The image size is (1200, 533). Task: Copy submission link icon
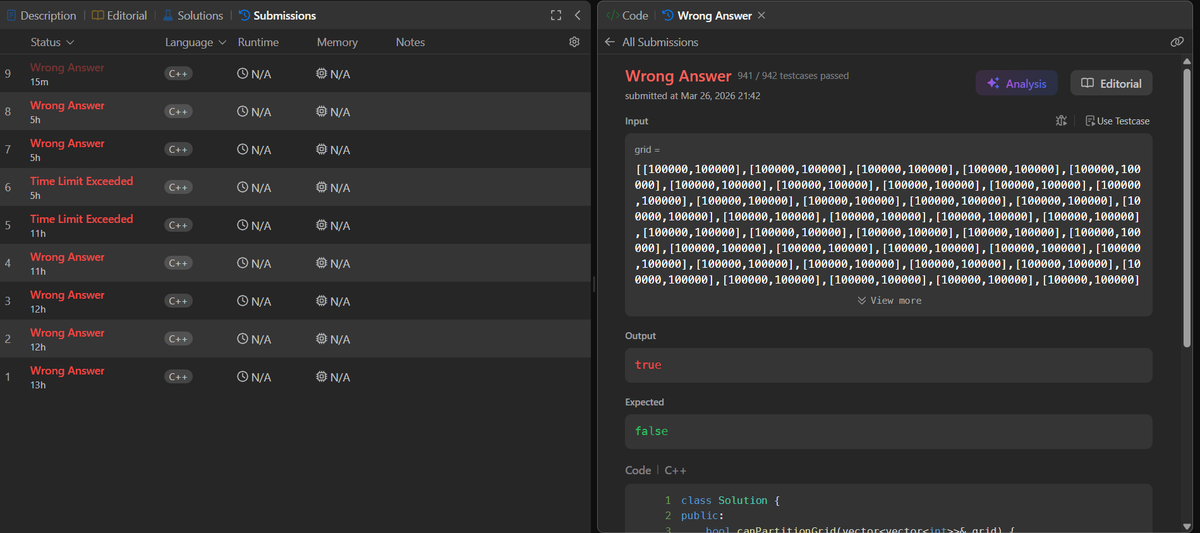coord(1177,42)
